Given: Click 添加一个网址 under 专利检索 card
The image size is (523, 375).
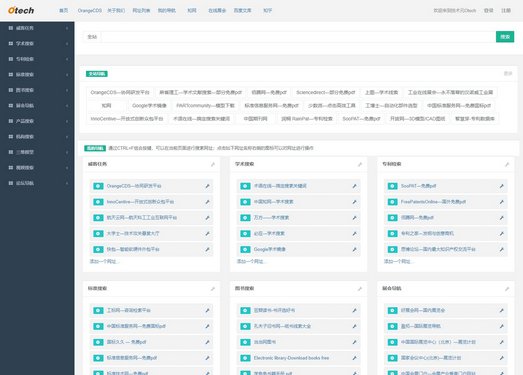Looking at the screenshot, I should [398, 261].
